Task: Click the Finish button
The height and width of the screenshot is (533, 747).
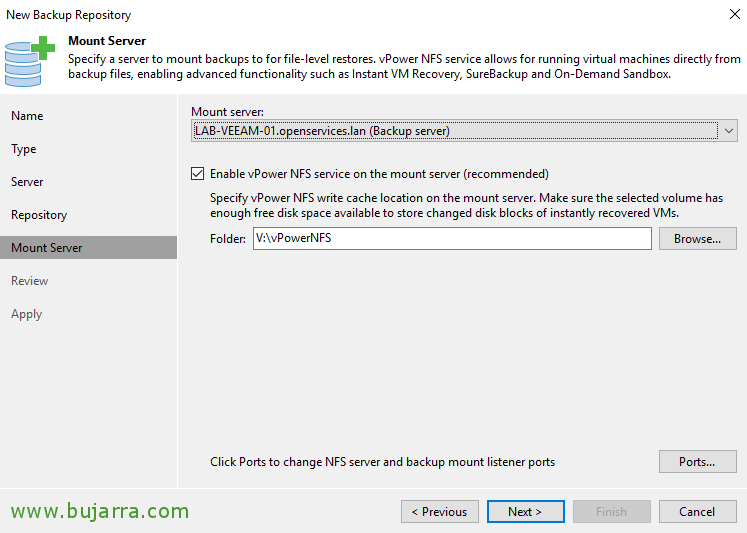Action: click(612, 512)
